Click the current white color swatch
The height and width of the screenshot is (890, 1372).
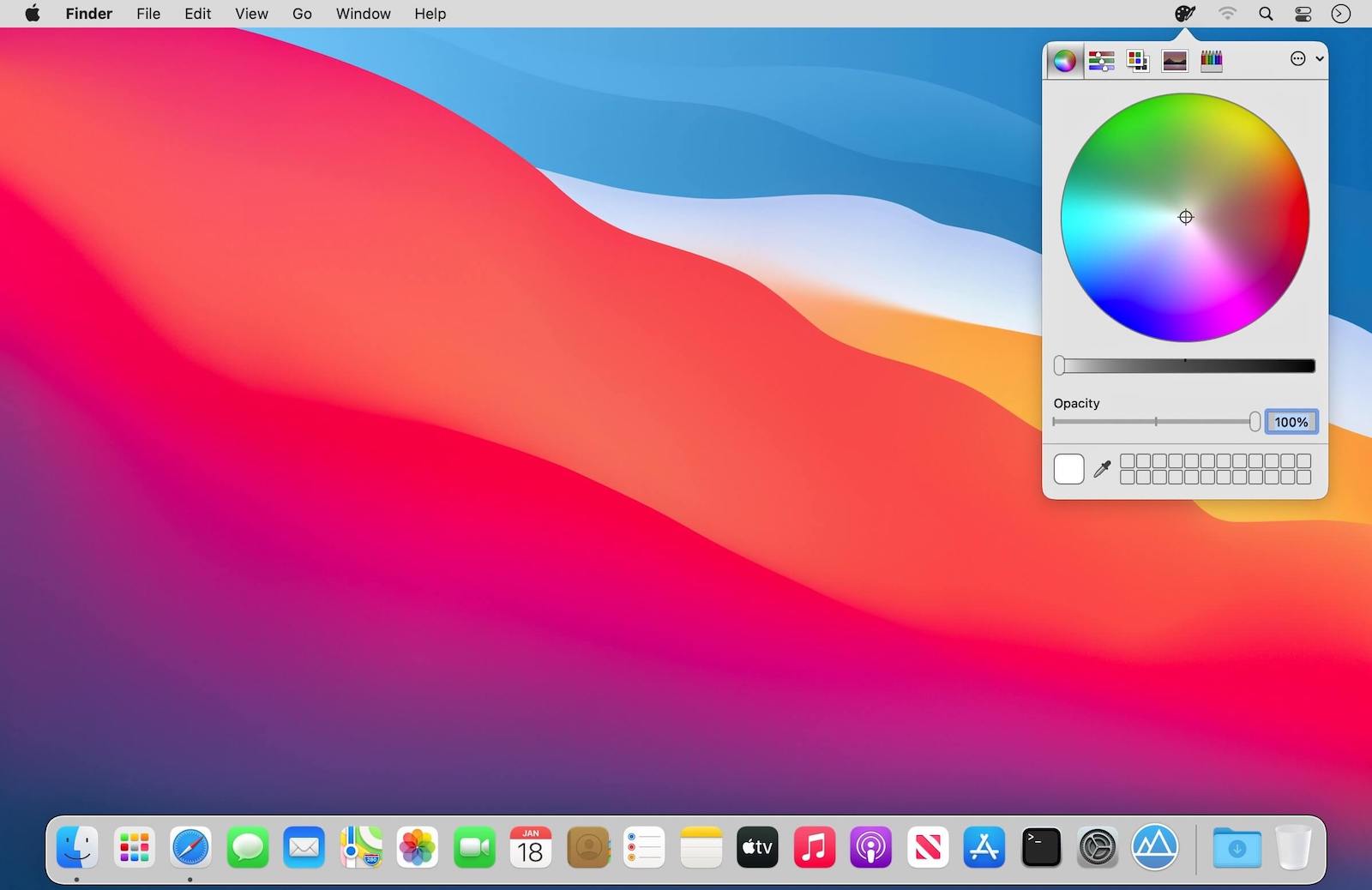point(1068,469)
